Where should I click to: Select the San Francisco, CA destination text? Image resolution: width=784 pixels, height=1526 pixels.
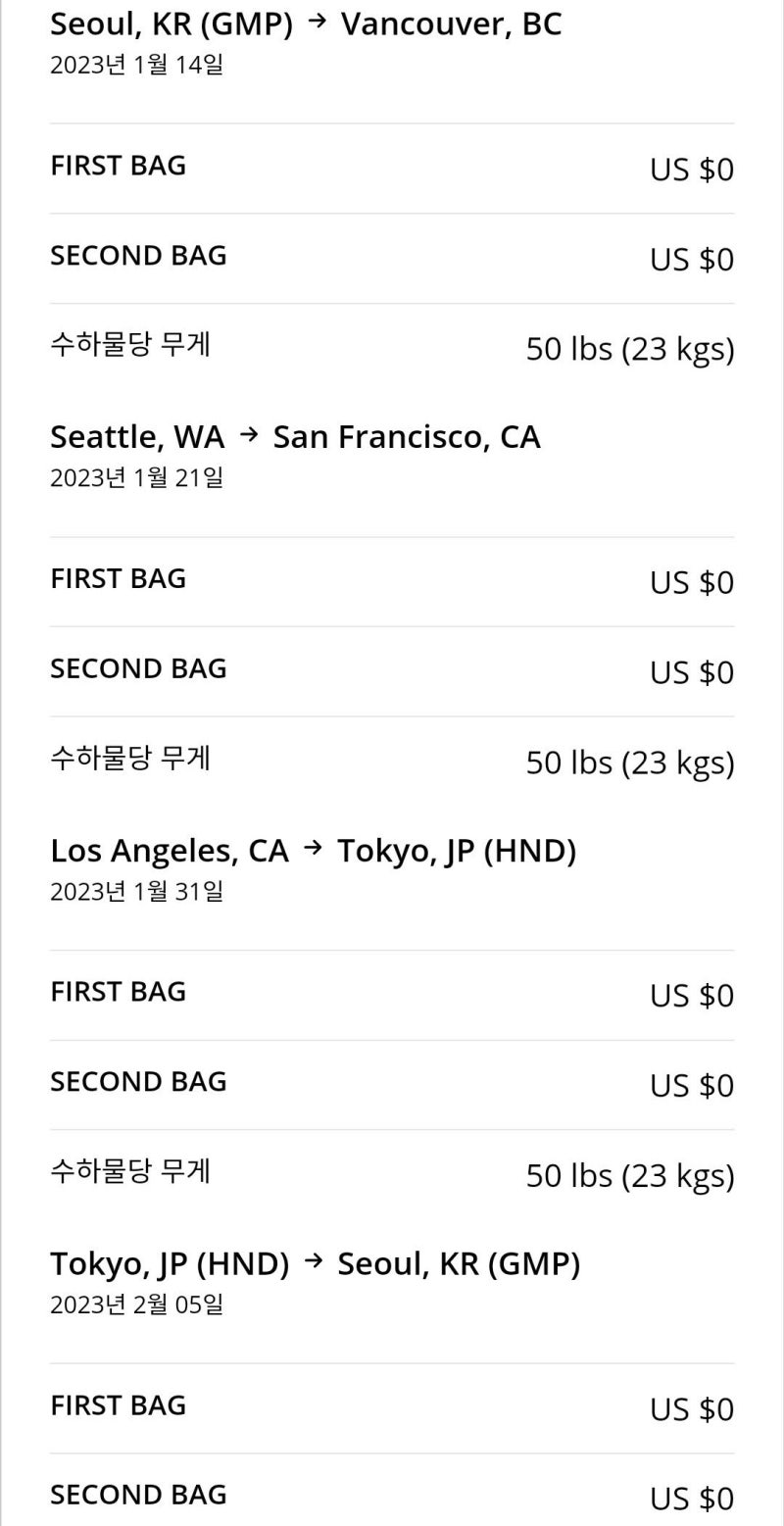(x=407, y=437)
